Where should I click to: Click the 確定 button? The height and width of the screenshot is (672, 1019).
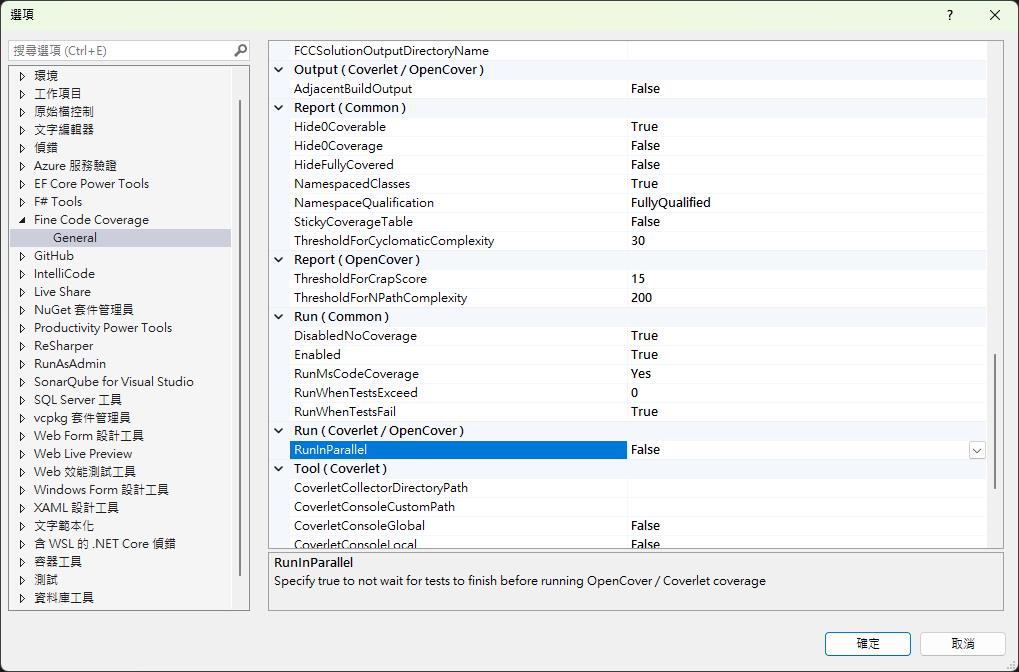pos(867,643)
